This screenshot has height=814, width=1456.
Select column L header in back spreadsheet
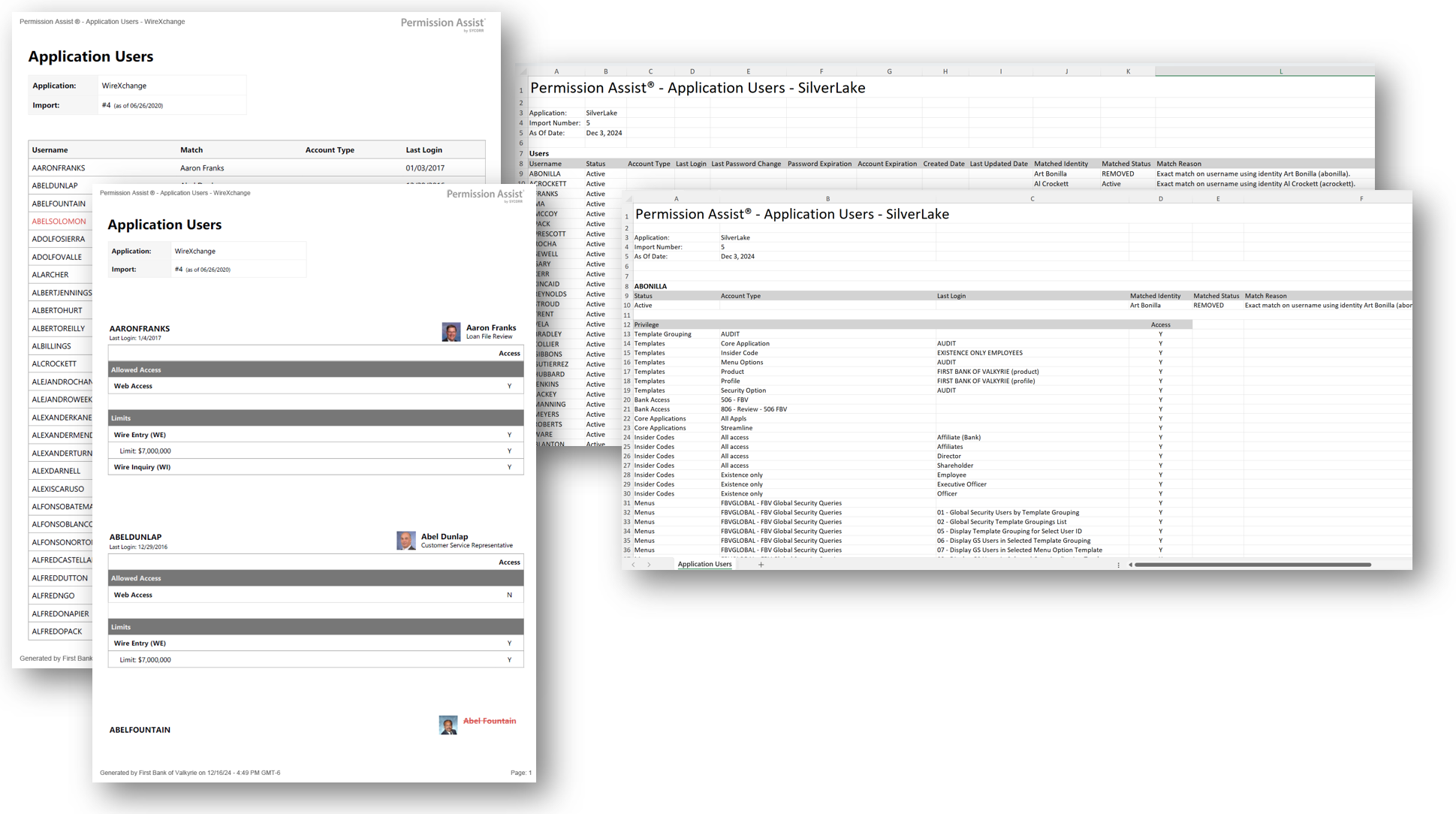1280,71
